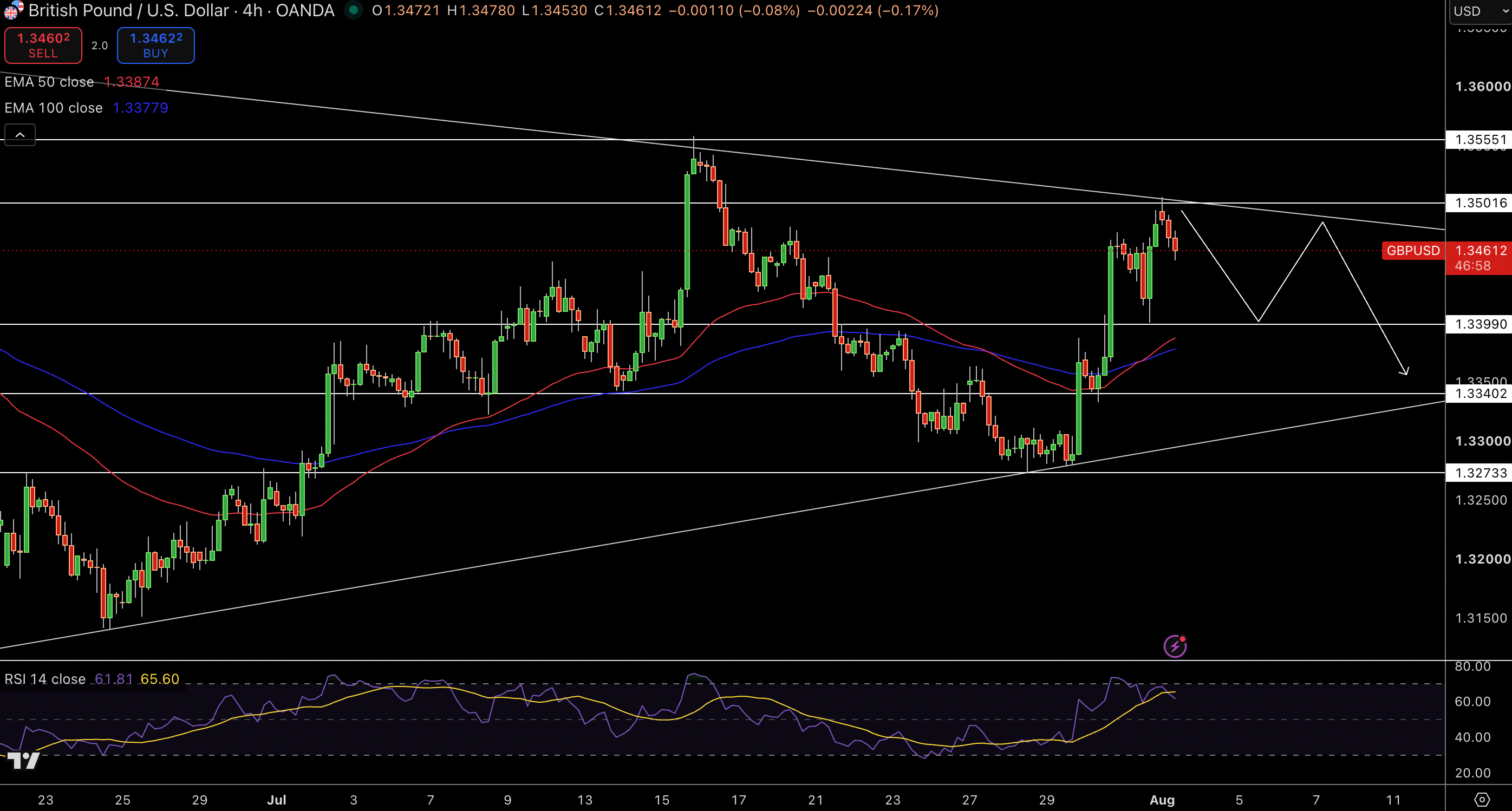Click the 1.36000 price scale value
1512x811 pixels.
pos(1483,87)
